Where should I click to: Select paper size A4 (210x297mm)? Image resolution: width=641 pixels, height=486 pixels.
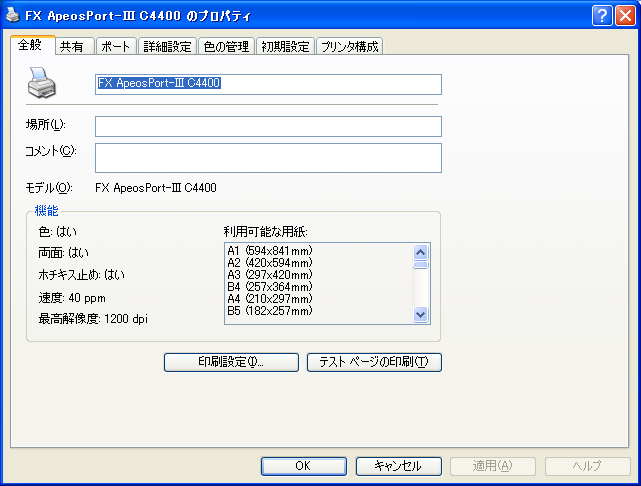[x=270, y=299]
